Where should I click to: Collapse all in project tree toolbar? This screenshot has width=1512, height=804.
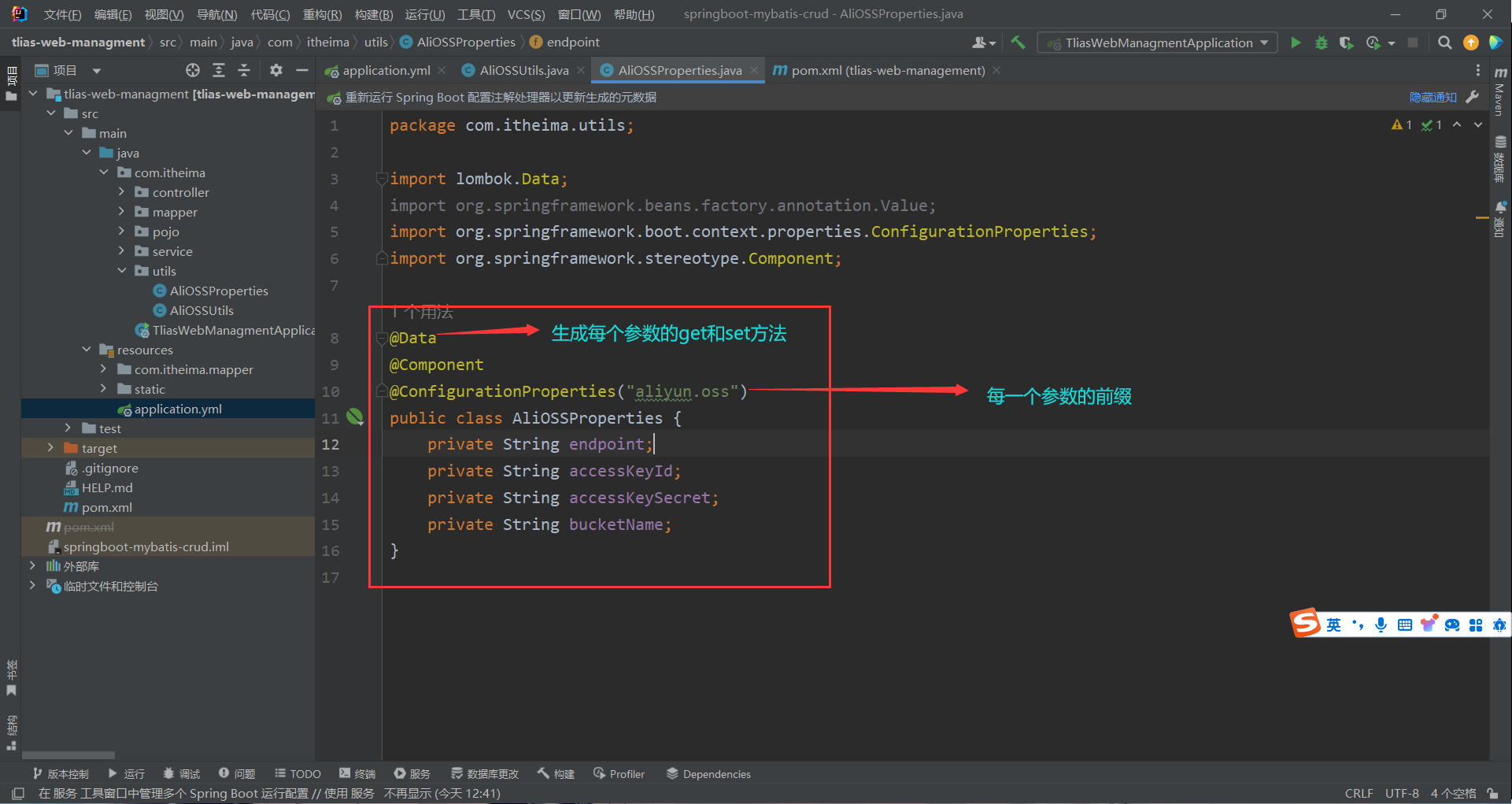coord(244,70)
